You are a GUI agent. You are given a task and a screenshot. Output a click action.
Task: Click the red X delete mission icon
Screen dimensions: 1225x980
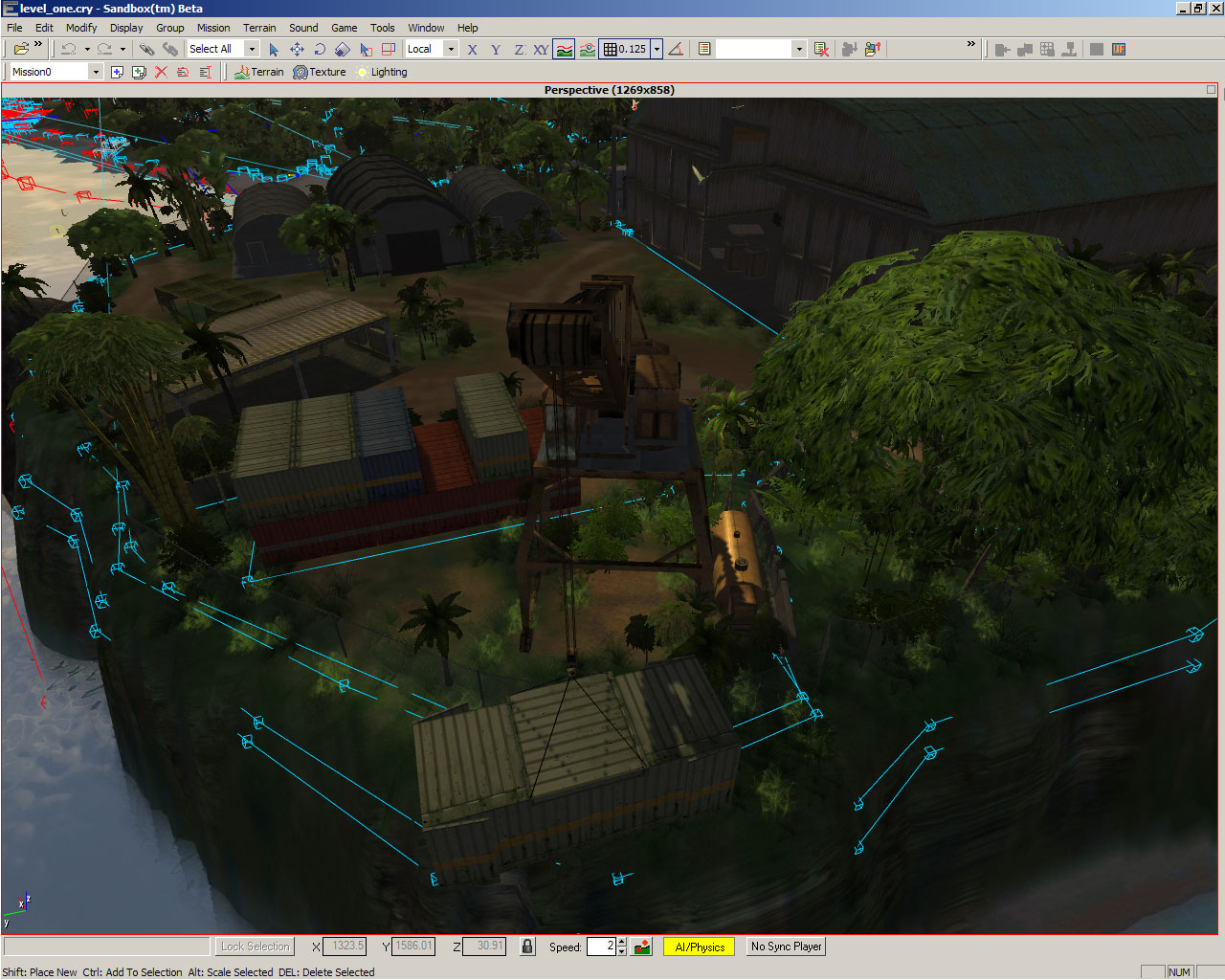[x=161, y=72]
